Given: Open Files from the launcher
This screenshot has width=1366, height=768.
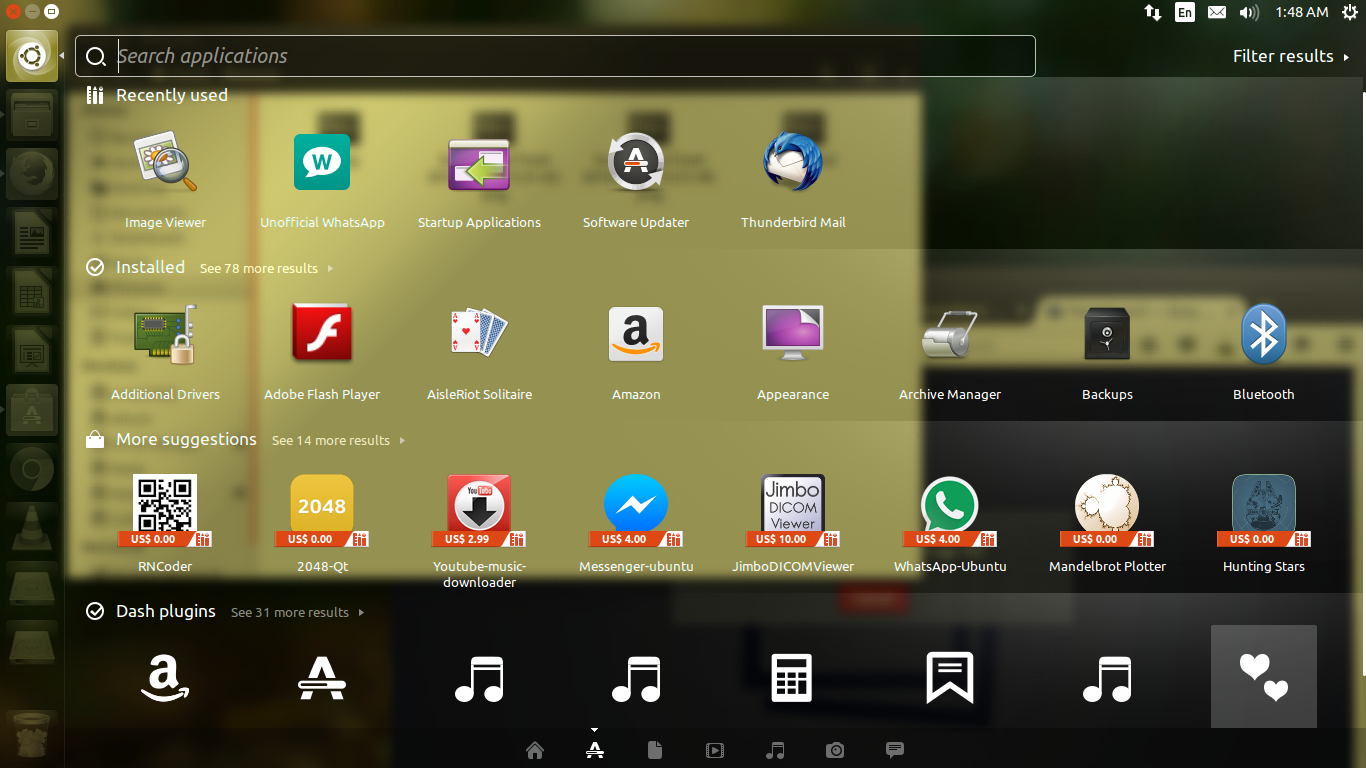Looking at the screenshot, I should pos(32,115).
